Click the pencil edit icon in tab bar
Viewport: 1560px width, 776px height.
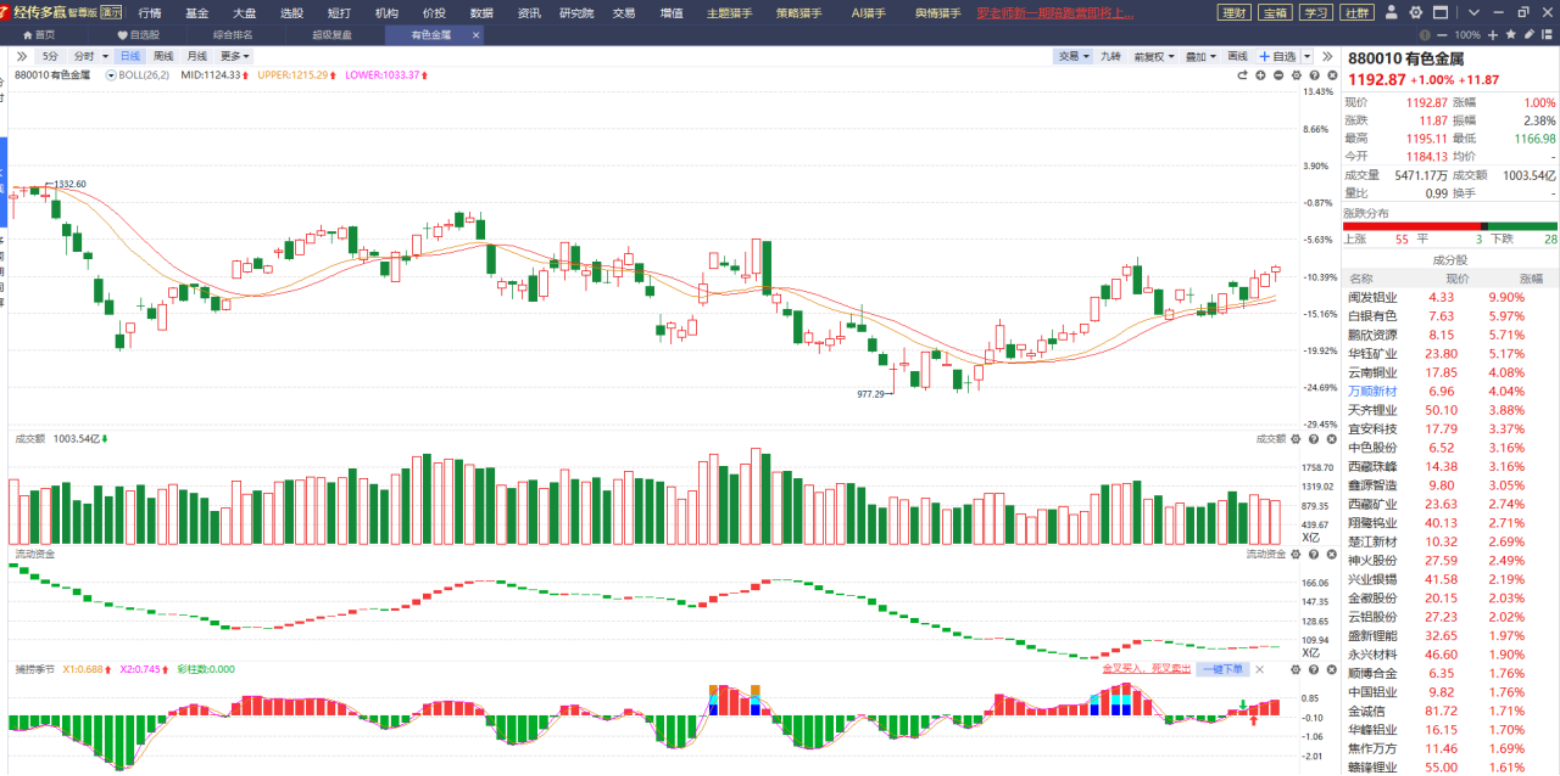point(1529,34)
